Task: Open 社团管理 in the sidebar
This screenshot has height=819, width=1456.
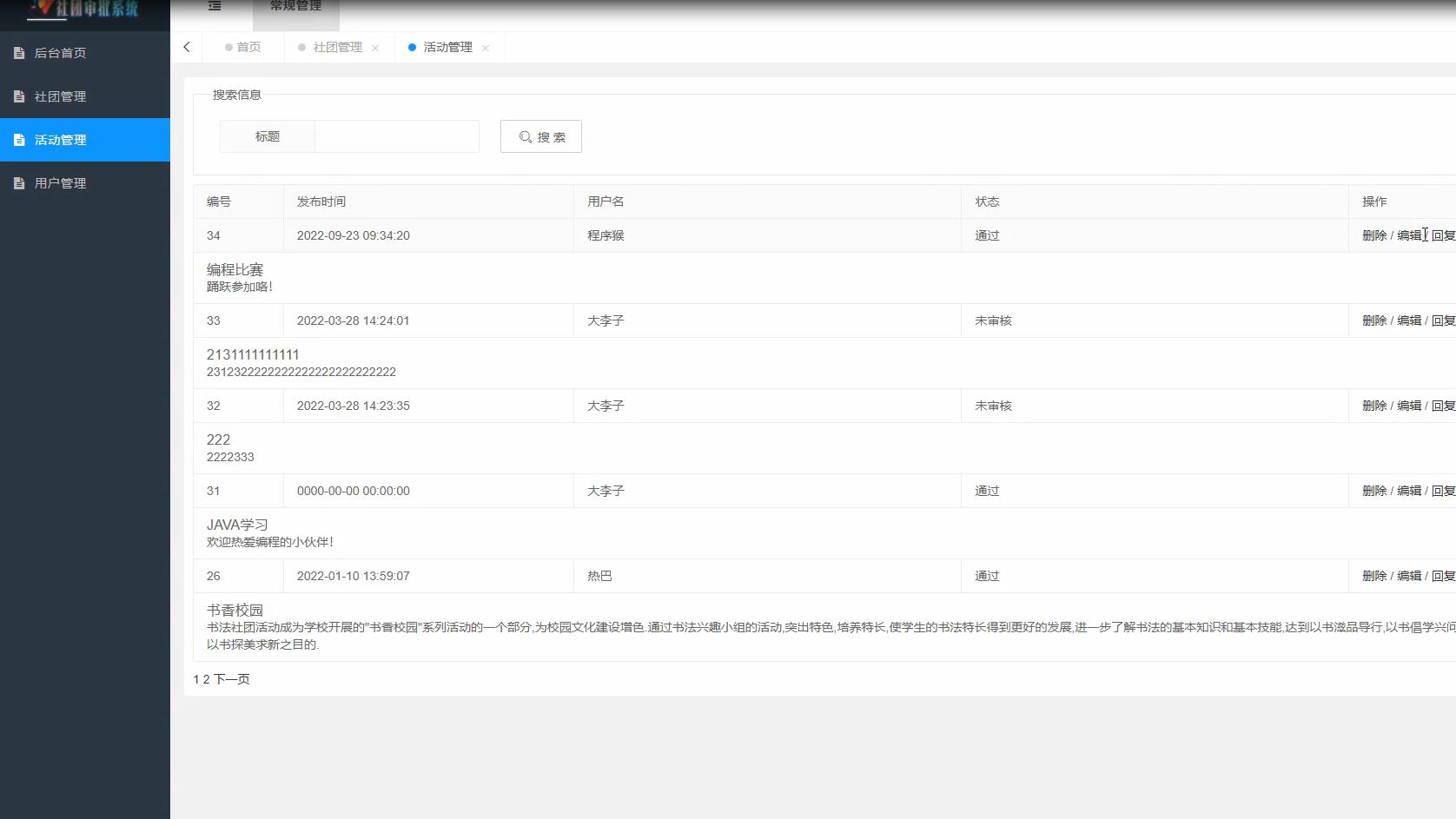Action: pyautogui.click(x=85, y=96)
